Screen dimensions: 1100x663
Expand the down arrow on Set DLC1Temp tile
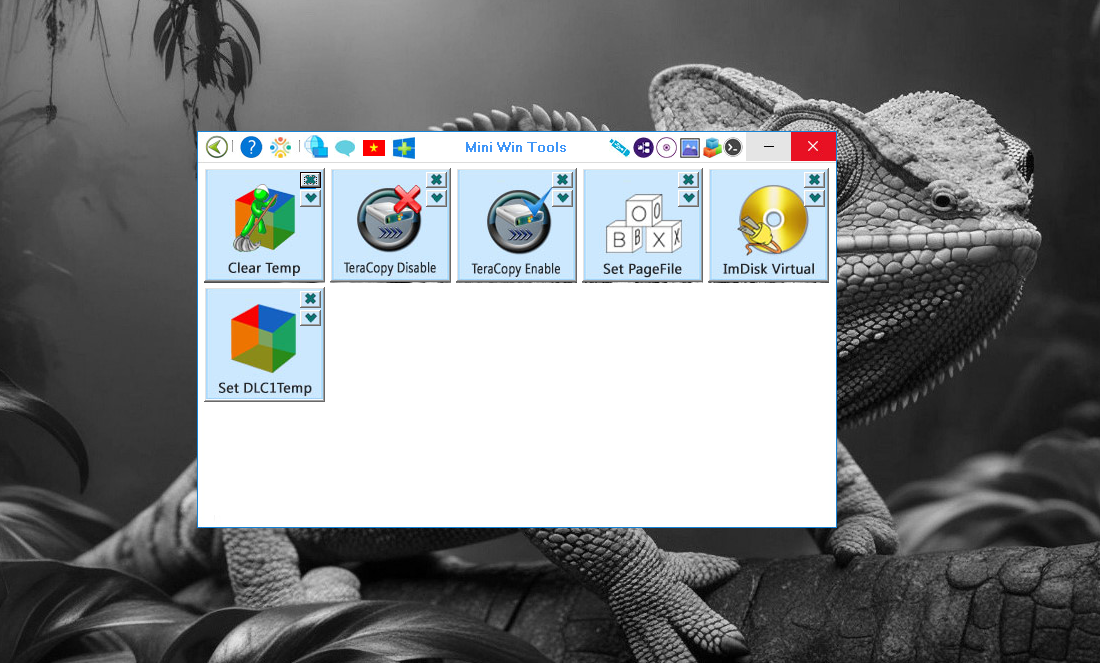click(x=310, y=317)
